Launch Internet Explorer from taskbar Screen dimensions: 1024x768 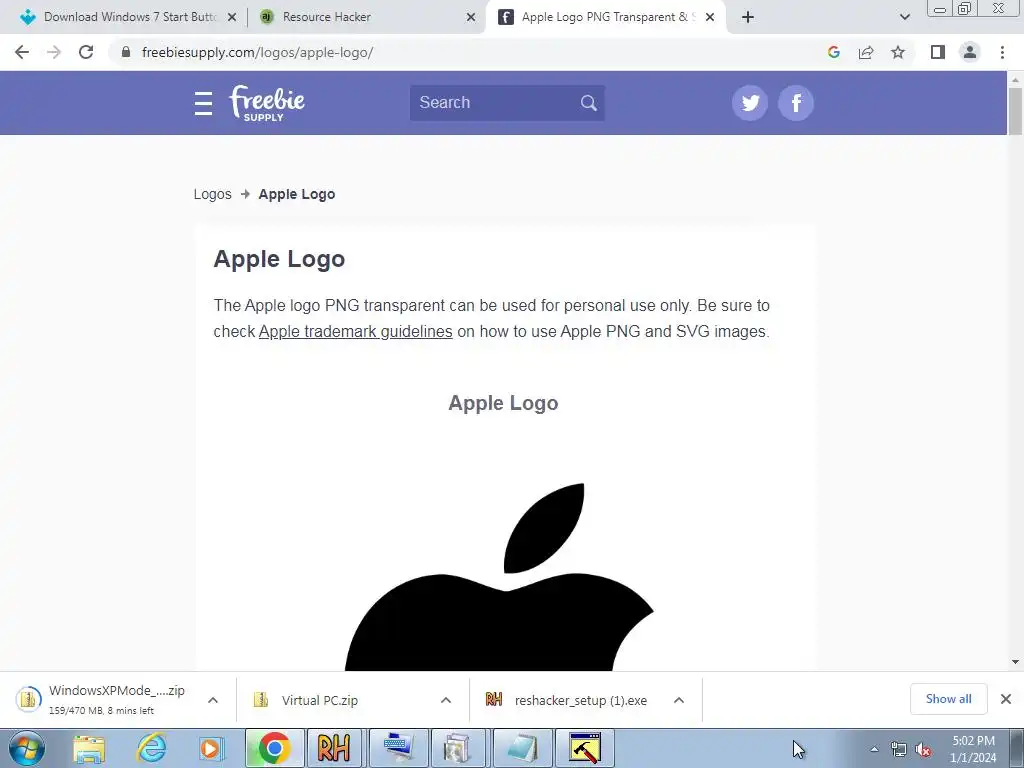[151, 748]
